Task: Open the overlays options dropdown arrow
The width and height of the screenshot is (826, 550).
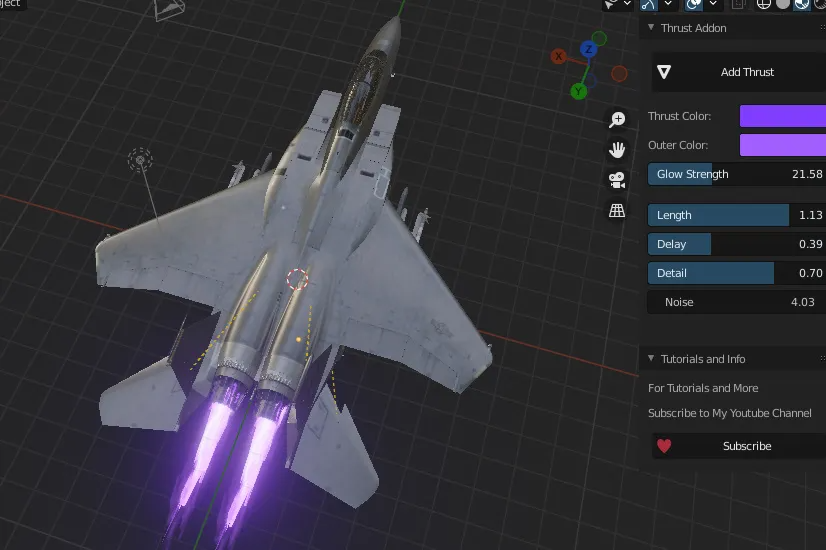Action: pos(713,4)
